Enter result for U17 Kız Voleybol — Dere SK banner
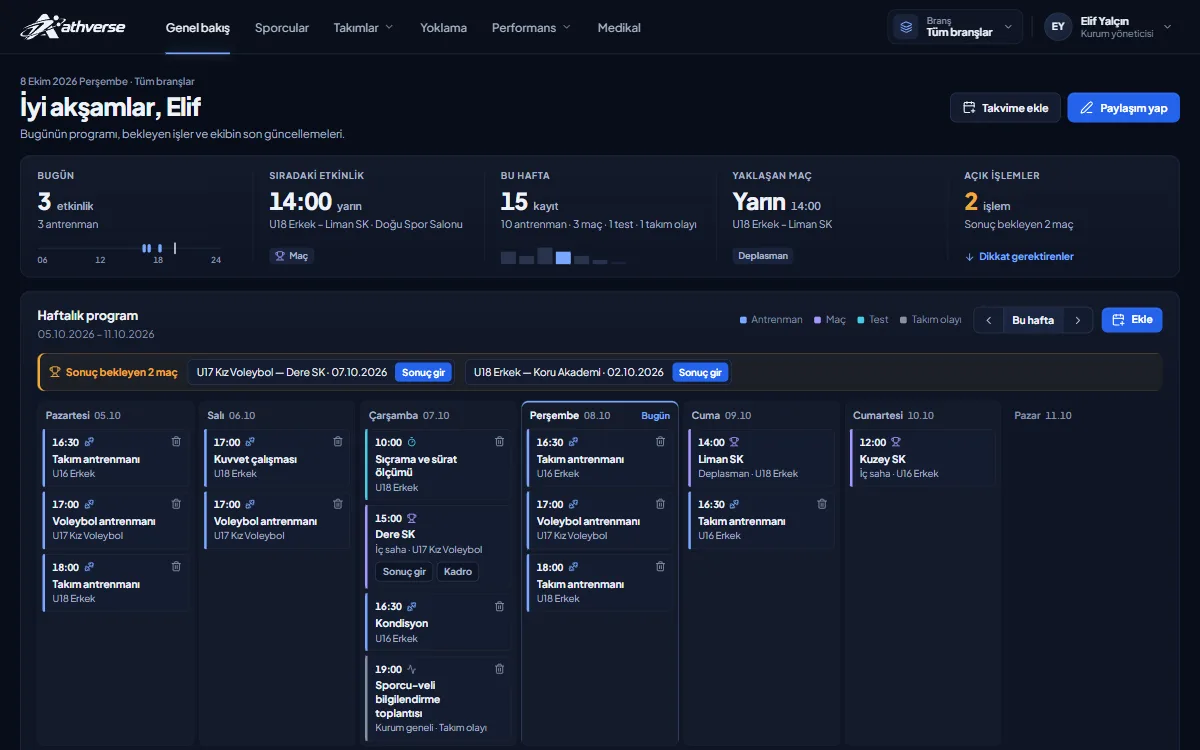This screenshot has width=1200, height=750. click(424, 372)
